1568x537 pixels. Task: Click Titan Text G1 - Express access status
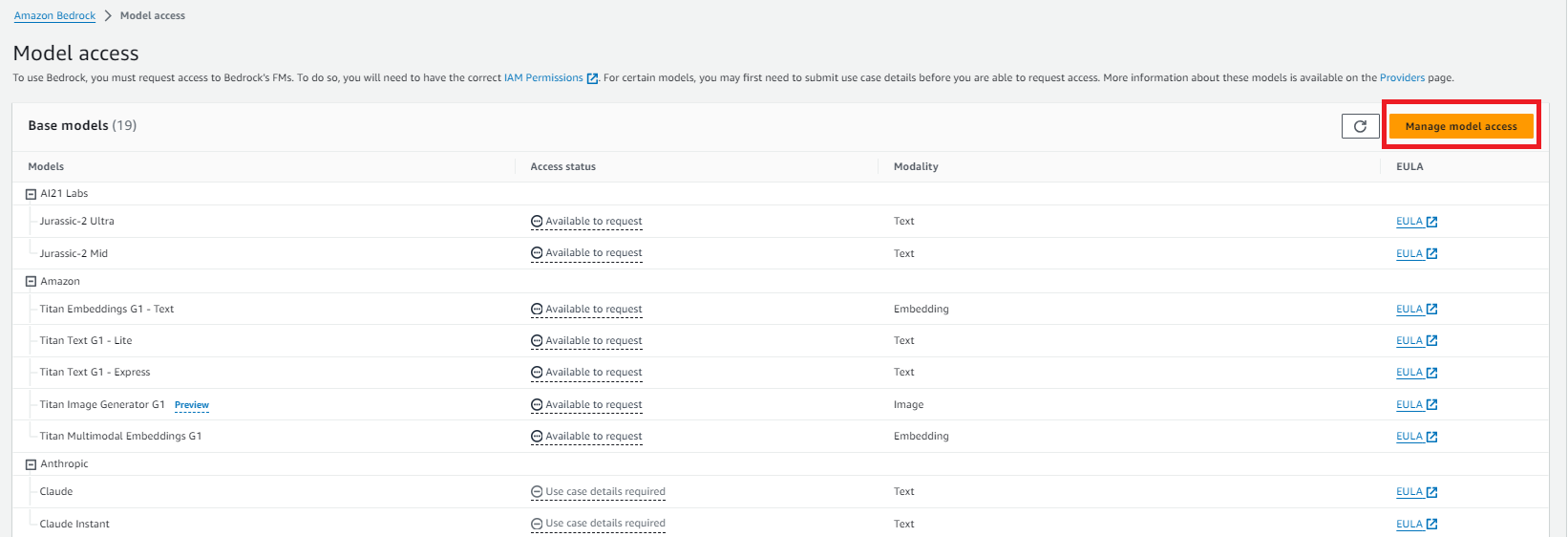pyautogui.click(x=586, y=373)
